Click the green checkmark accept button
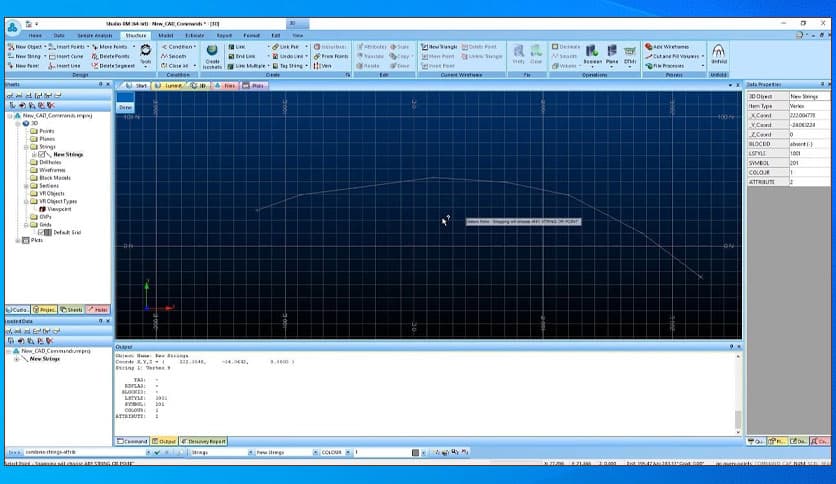 157,453
